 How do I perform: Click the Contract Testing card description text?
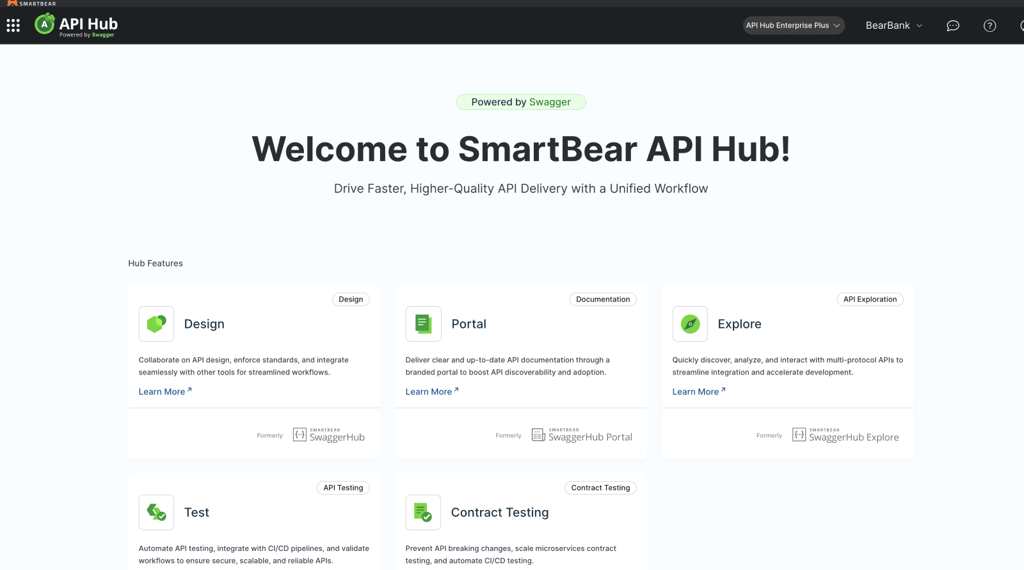[511, 554]
